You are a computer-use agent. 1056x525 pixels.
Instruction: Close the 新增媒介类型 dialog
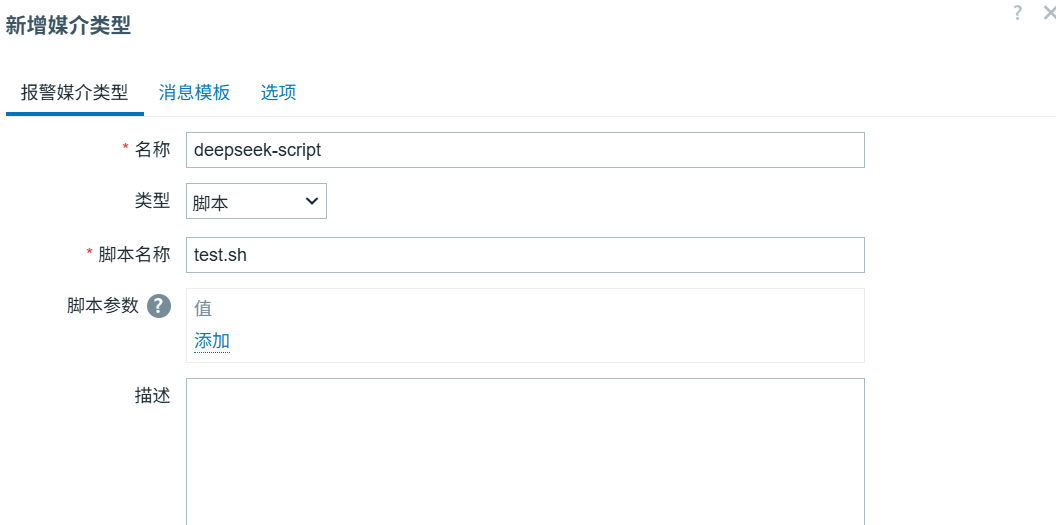tap(1049, 13)
